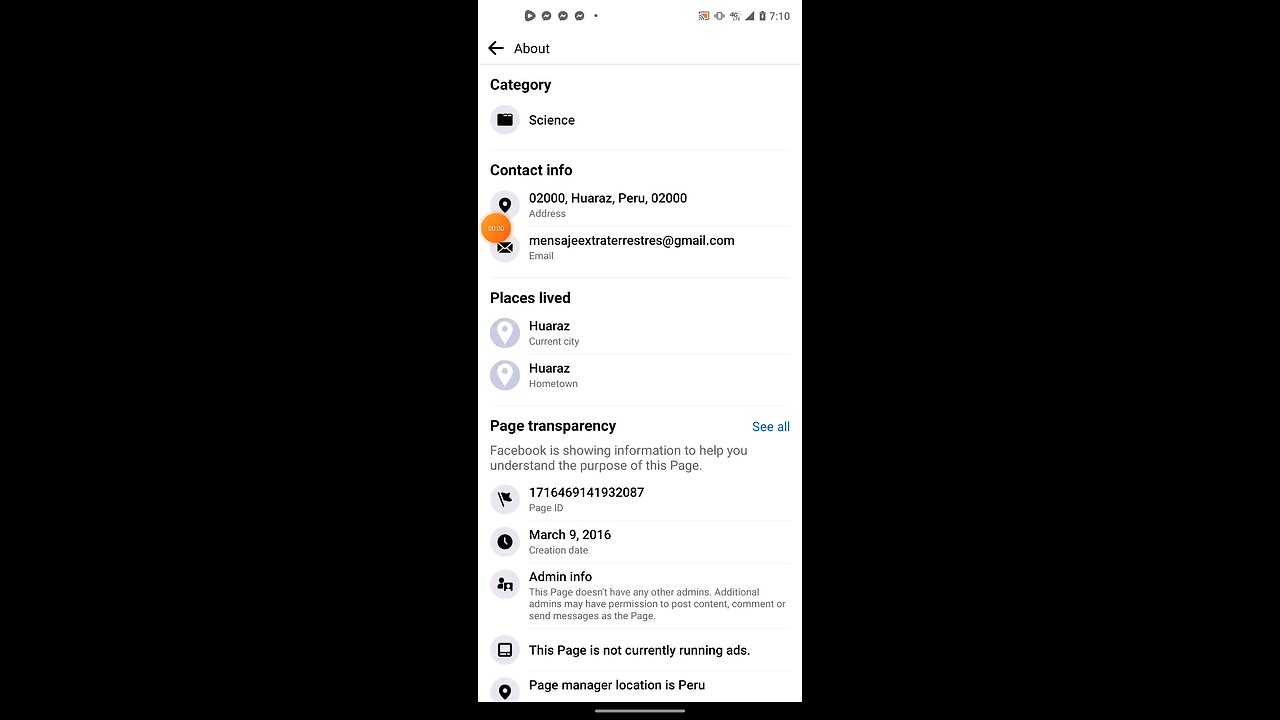Tap the mensajeextraterrestres@gmail.com email address
The height and width of the screenshot is (720, 1280).
tap(632, 240)
